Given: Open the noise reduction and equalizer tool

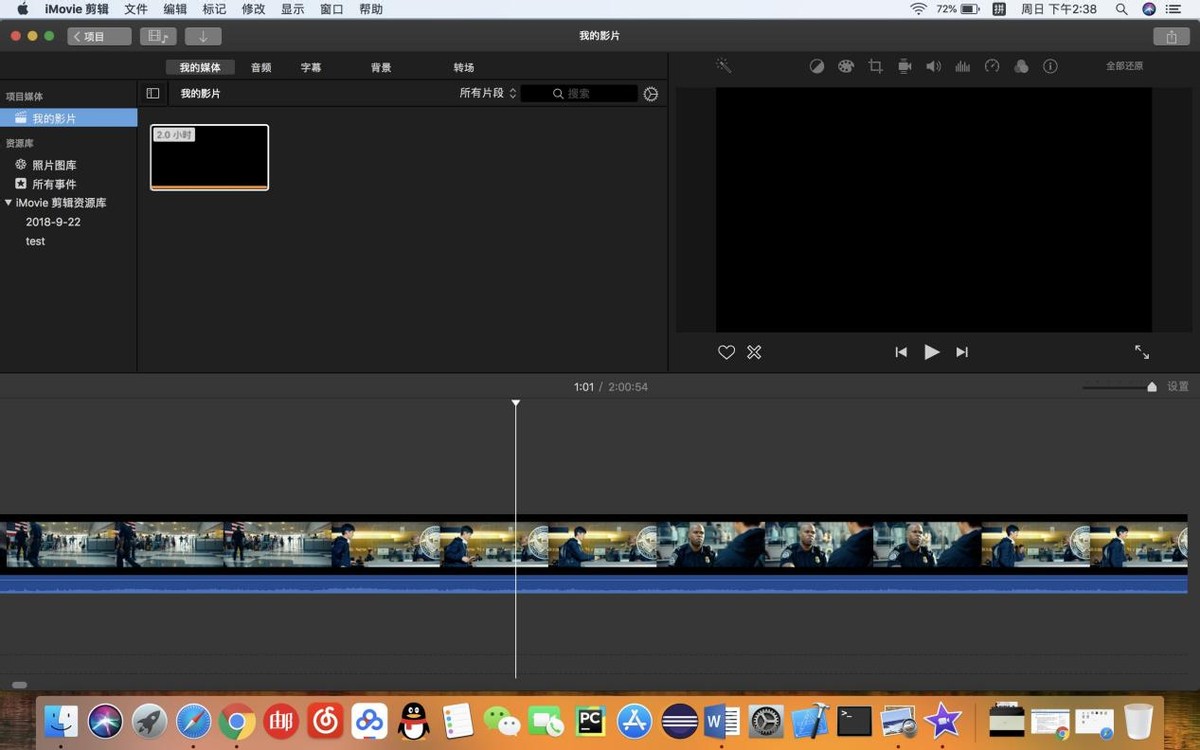Looking at the screenshot, I should click(x=962, y=67).
